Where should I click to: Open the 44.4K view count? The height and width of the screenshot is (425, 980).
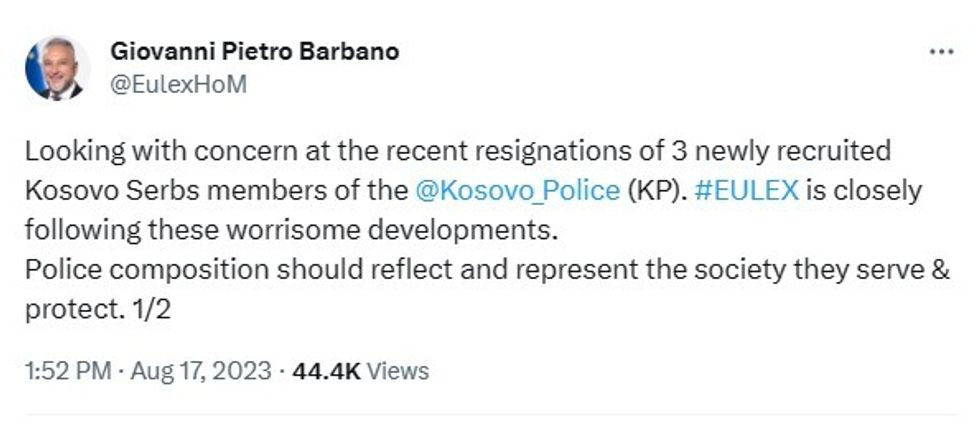(x=327, y=371)
